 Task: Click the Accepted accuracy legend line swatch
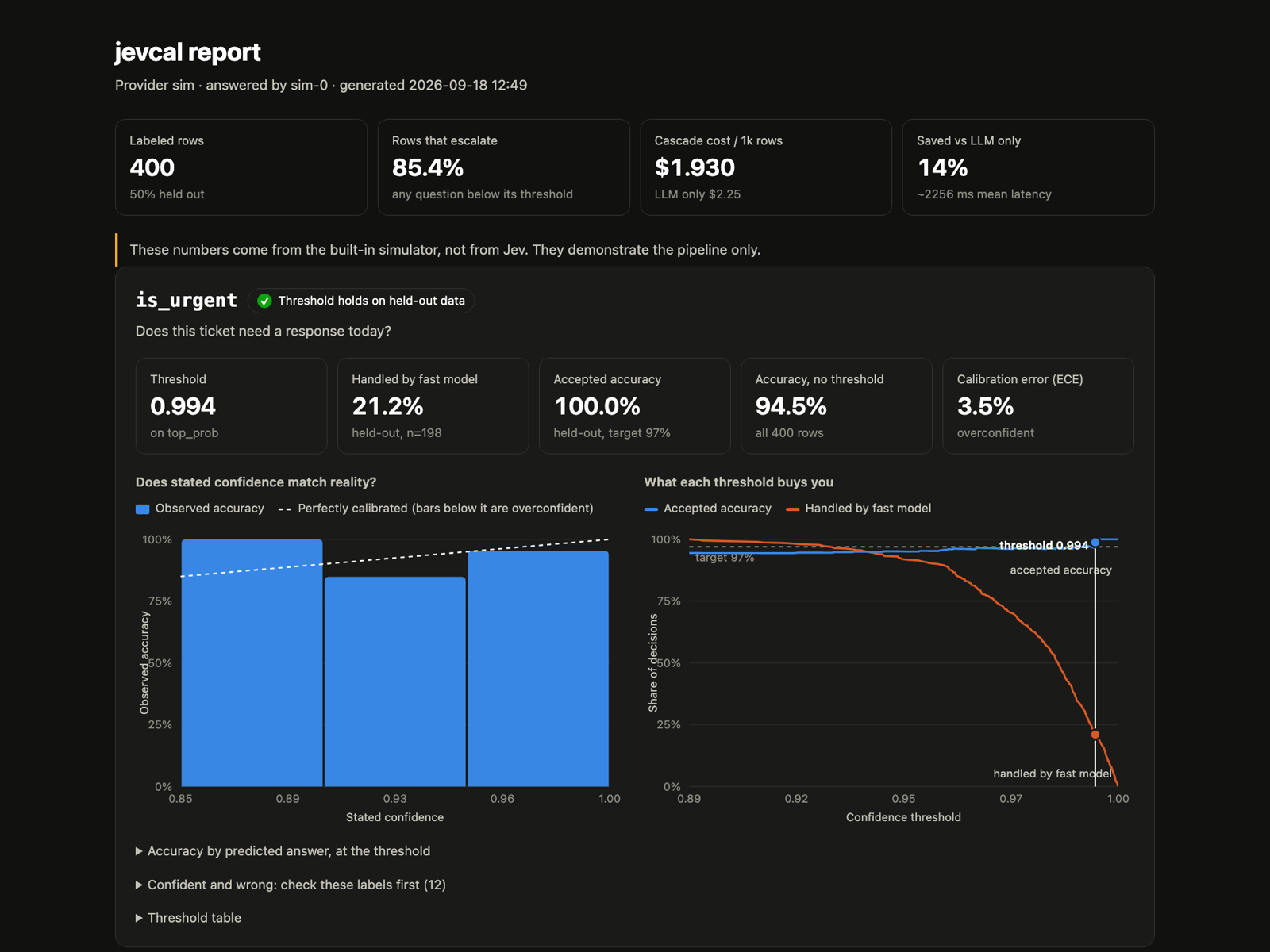[x=651, y=509]
